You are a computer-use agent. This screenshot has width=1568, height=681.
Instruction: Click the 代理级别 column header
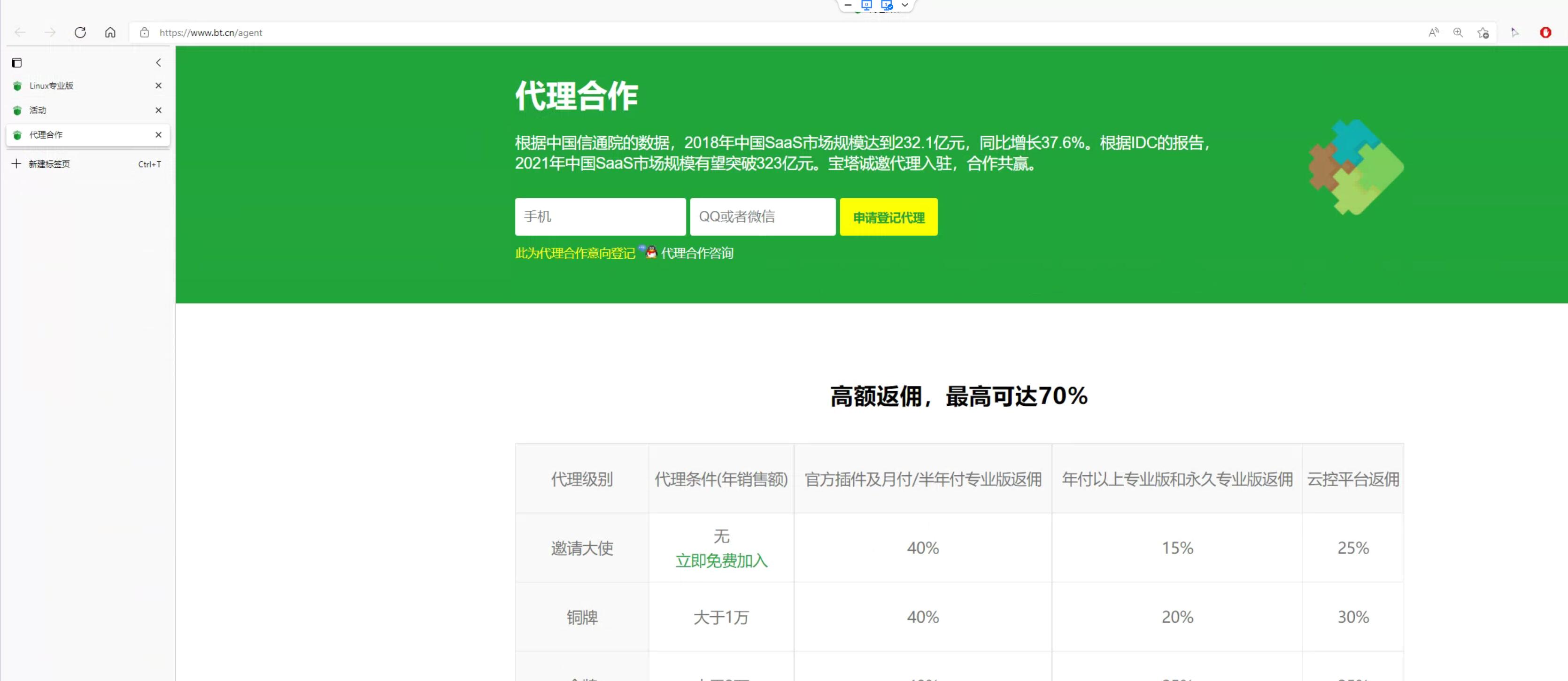point(582,479)
